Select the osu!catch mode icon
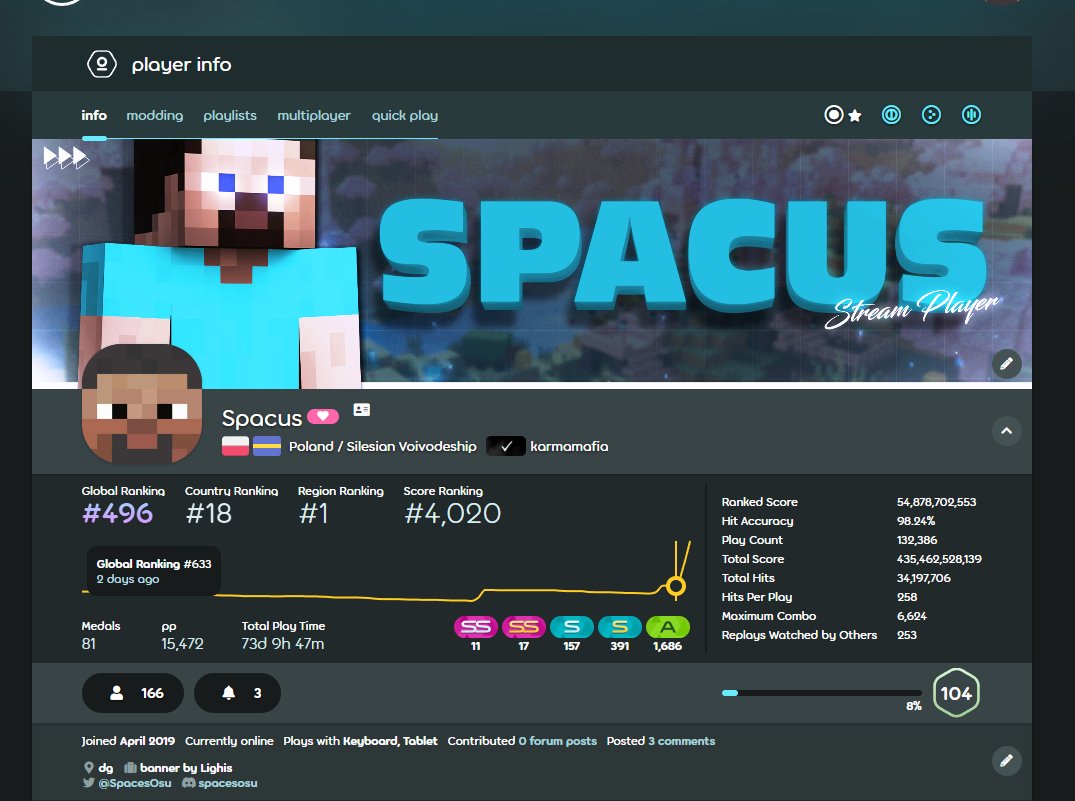 click(x=931, y=115)
